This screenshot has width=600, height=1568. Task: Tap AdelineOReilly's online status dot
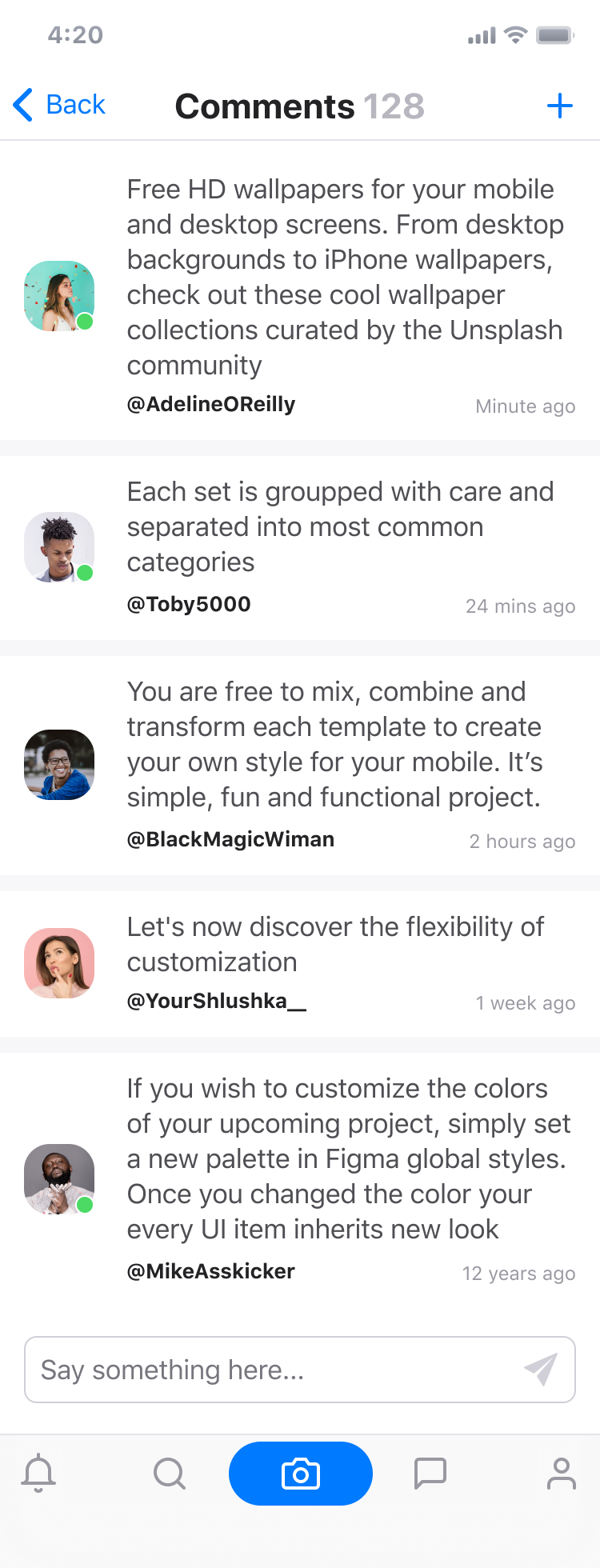click(85, 320)
